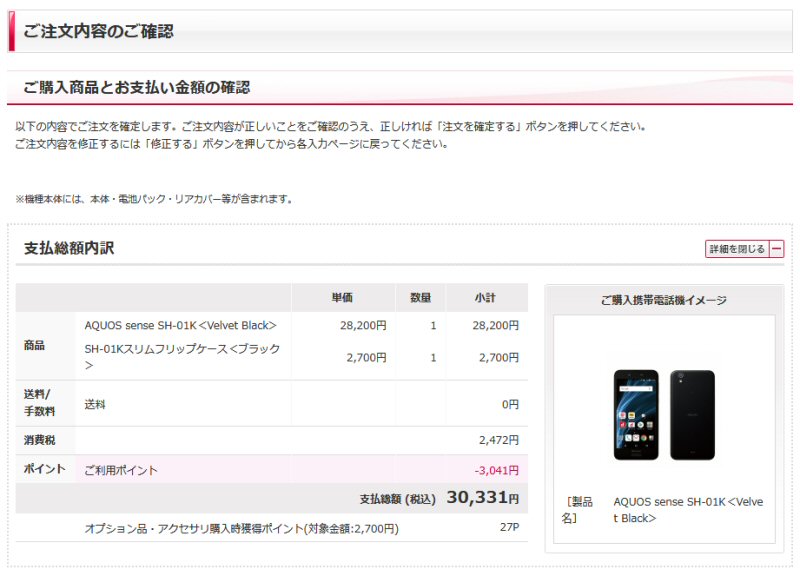Click the 単価 column header
This screenshot has height=576, width=800.
pyautogui.click(x=342, y=297)
